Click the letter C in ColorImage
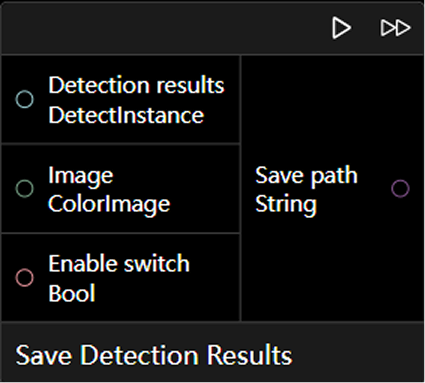The height and width of the screenshot is (383, 425). 55,204
